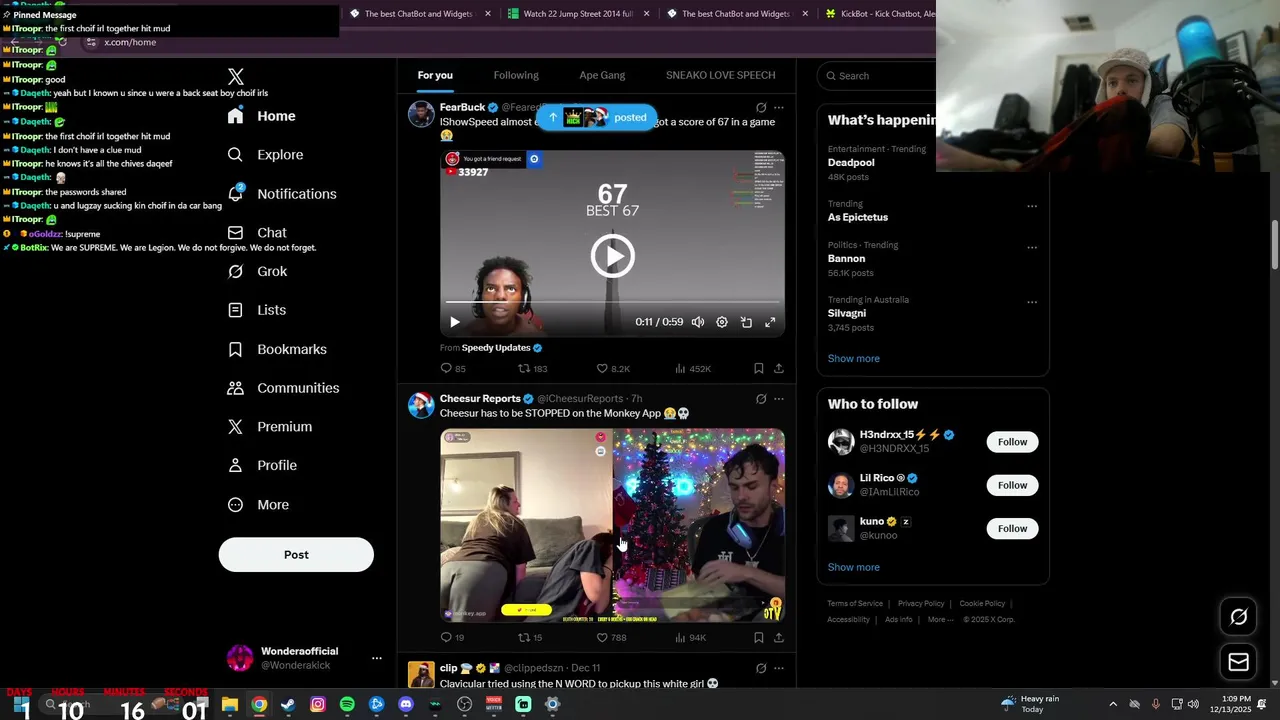
Task: Open more options for Bannon trend
Action: point(1032,248)
